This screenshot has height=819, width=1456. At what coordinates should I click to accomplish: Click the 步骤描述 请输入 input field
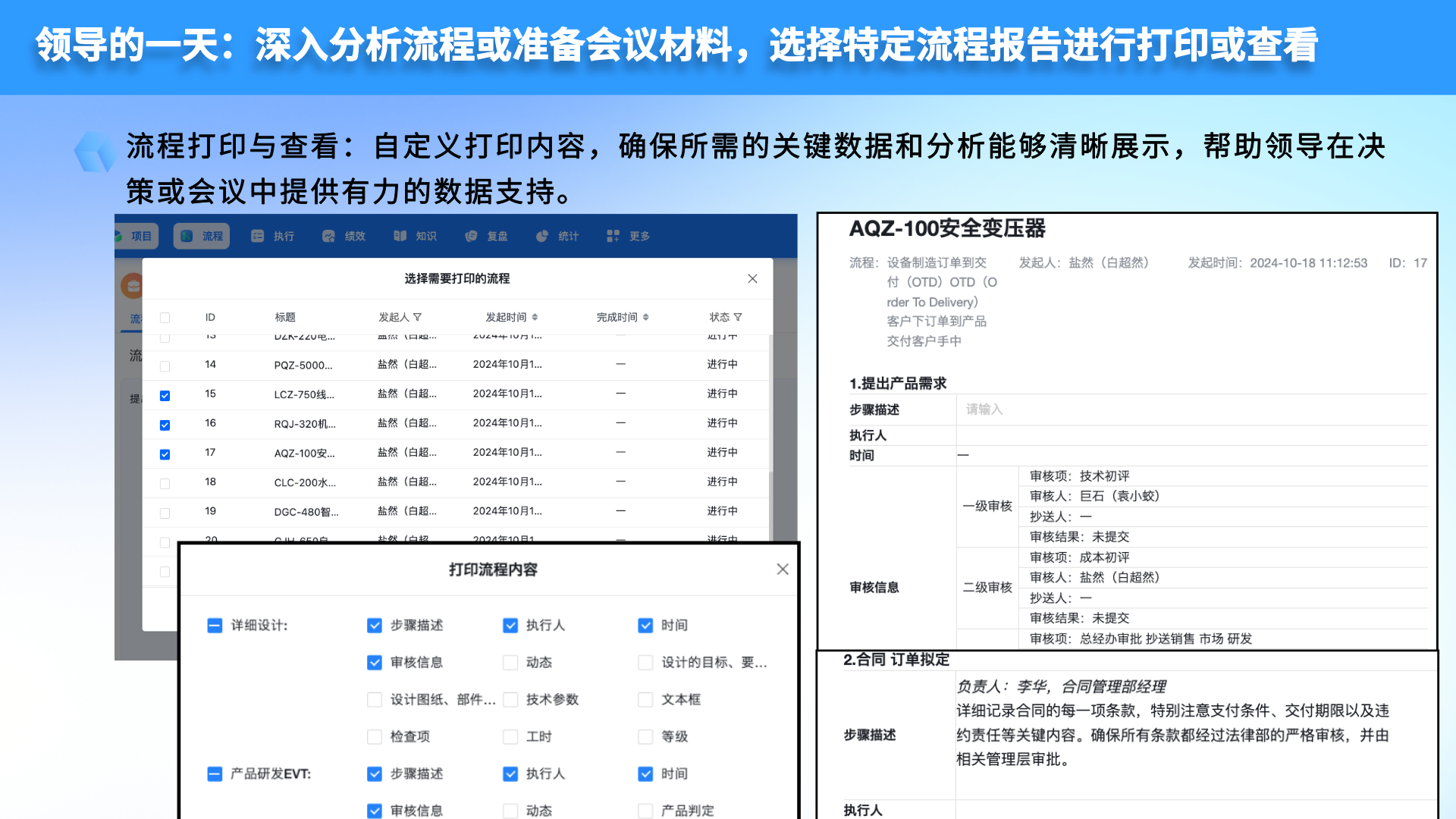[x=1191, y=409]
